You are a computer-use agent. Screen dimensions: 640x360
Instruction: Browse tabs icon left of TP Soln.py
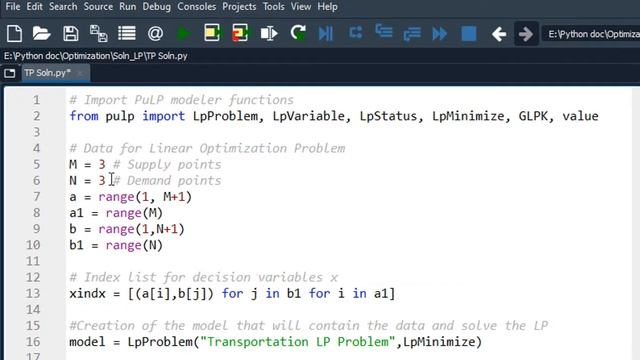10,73
